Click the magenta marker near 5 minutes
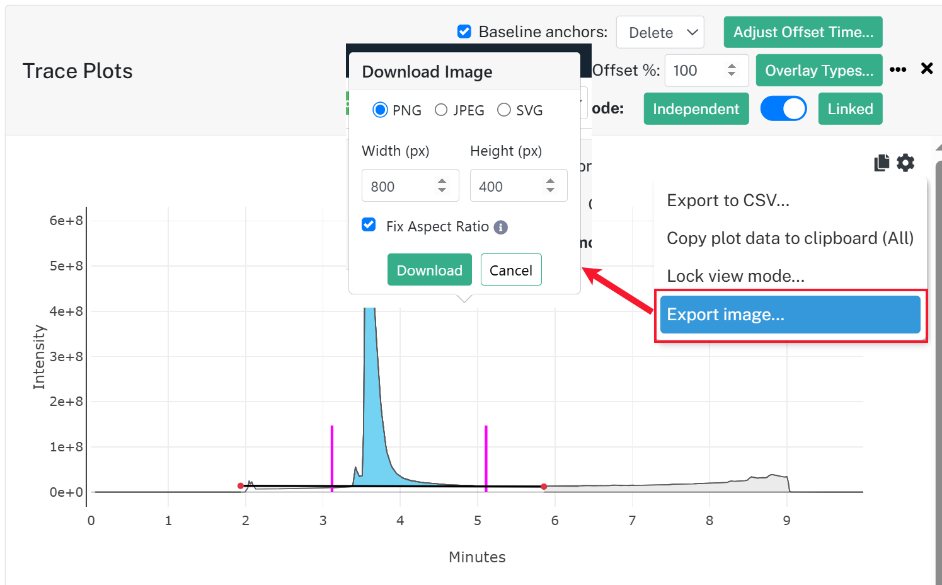Screen dimensions: 942x585 (486, 458)
